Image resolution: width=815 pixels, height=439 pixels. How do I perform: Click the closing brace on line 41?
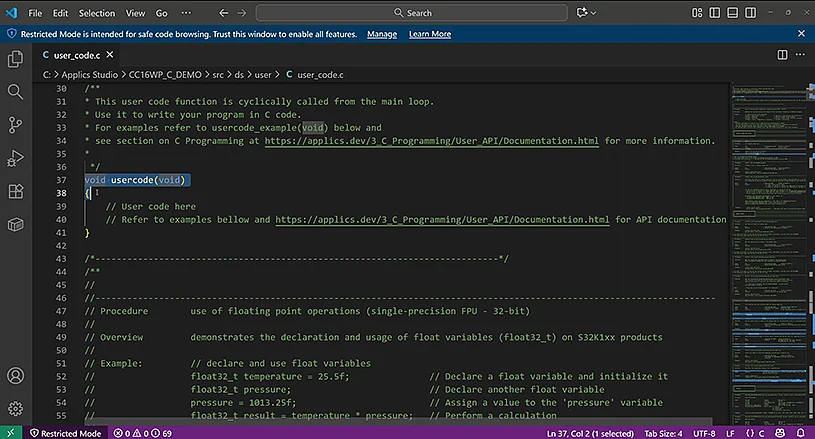click(87, 233)
